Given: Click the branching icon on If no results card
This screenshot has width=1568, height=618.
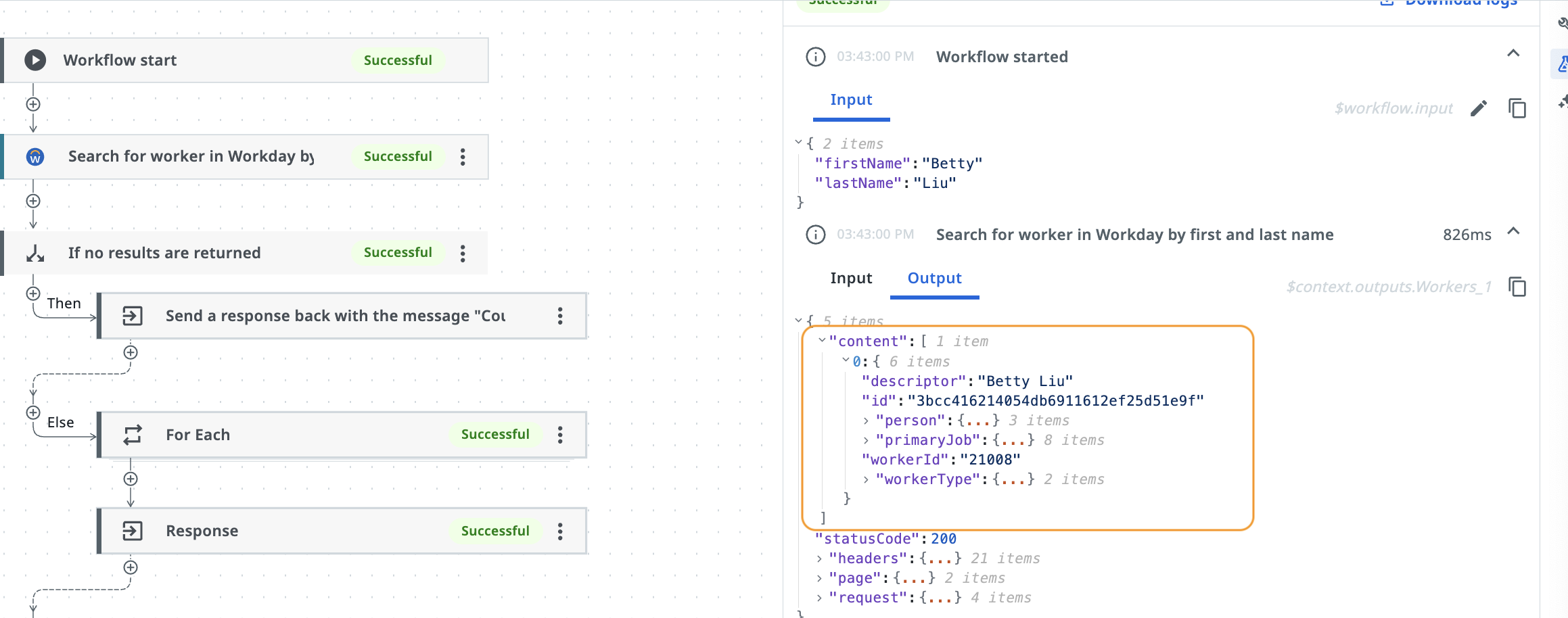Looking at the screenshot, I should coord(34,252).
